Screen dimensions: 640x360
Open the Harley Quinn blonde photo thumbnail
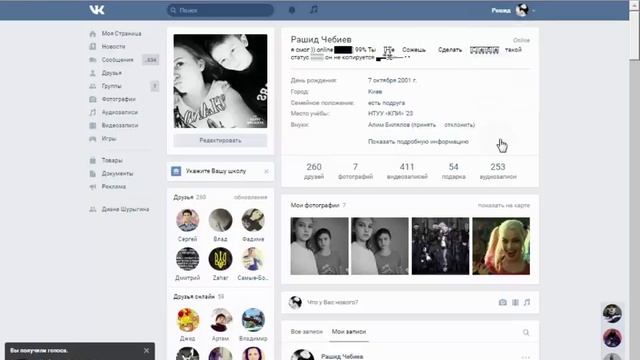501,246
